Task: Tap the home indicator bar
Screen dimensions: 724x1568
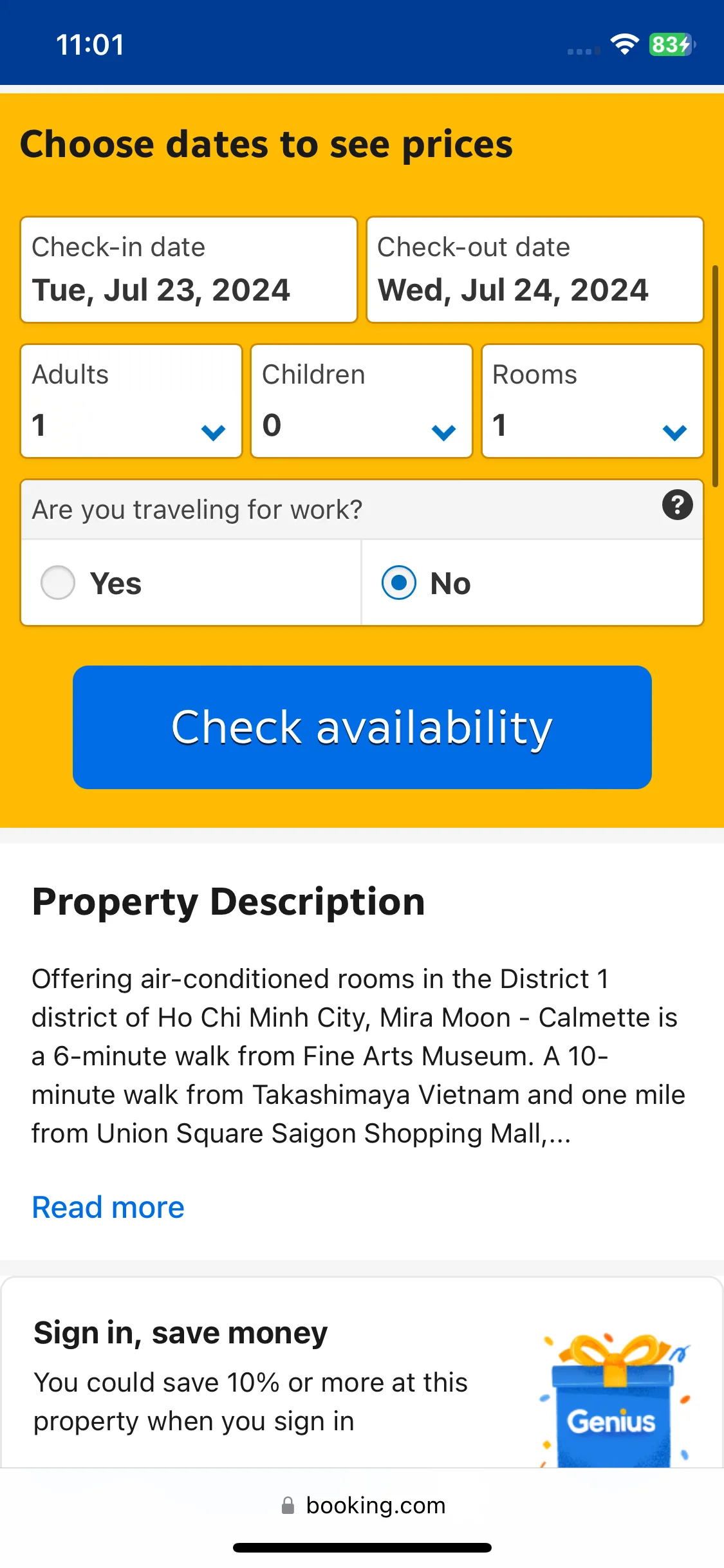Action: [x=362, y=1547]
